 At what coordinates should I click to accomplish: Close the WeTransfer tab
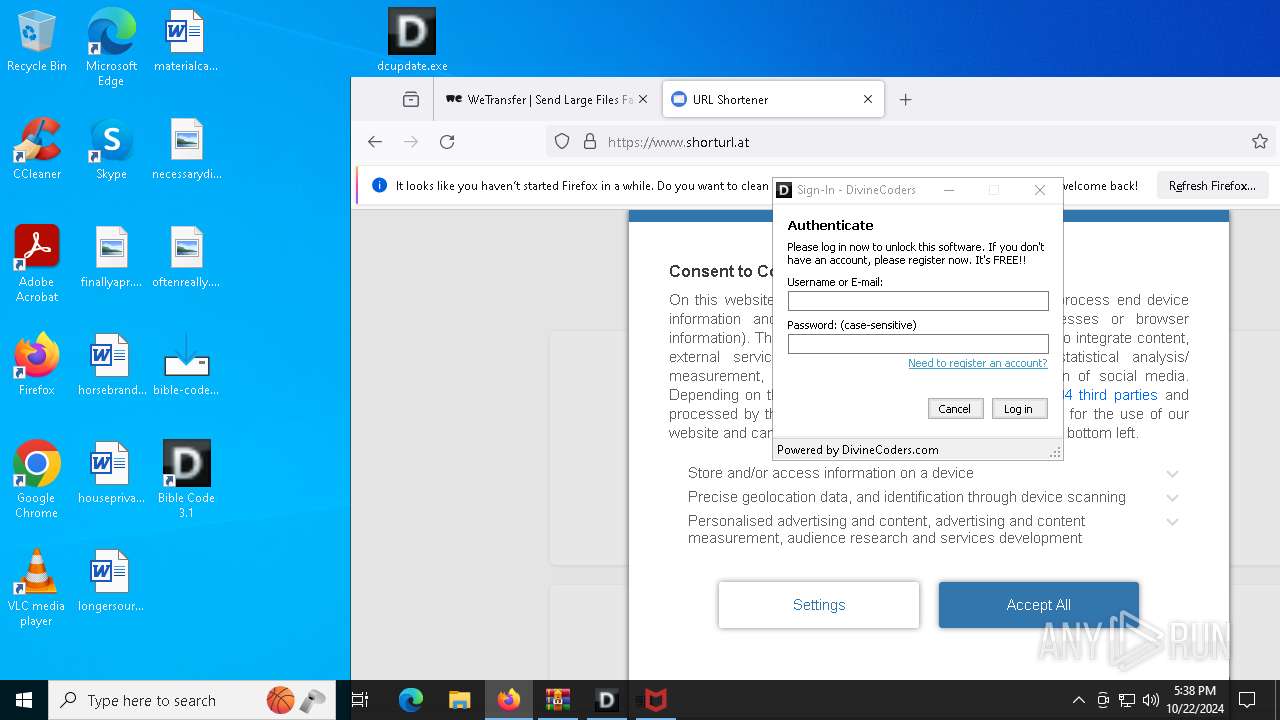click(x=643, y=99)
